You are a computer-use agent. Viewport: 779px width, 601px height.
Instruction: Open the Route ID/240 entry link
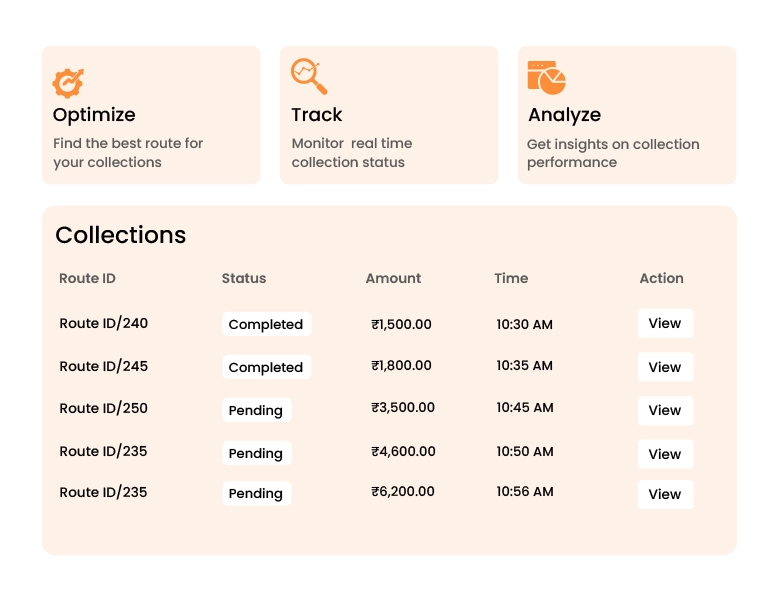click(104, 323)
